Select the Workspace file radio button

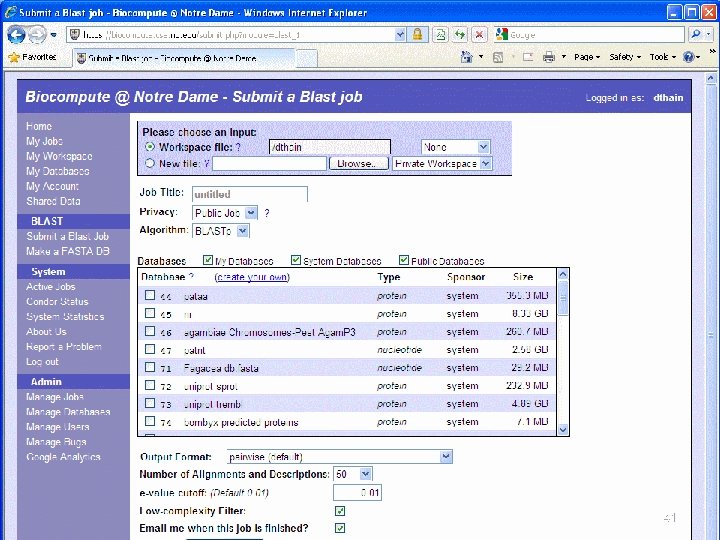coord(150,147)
